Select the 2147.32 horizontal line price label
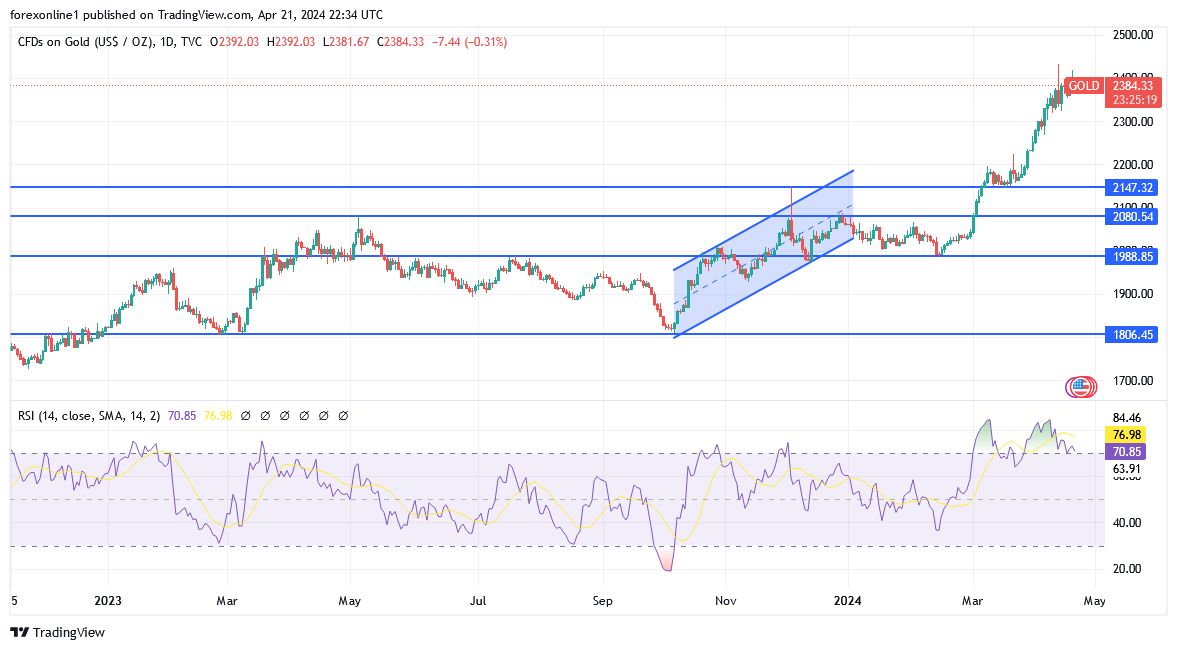Screen dimensions: 1177x650 coord(1131,188)
